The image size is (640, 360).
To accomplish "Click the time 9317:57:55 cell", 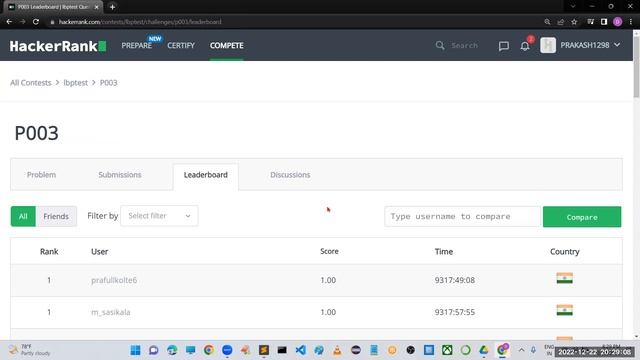I will click(455, 312).
